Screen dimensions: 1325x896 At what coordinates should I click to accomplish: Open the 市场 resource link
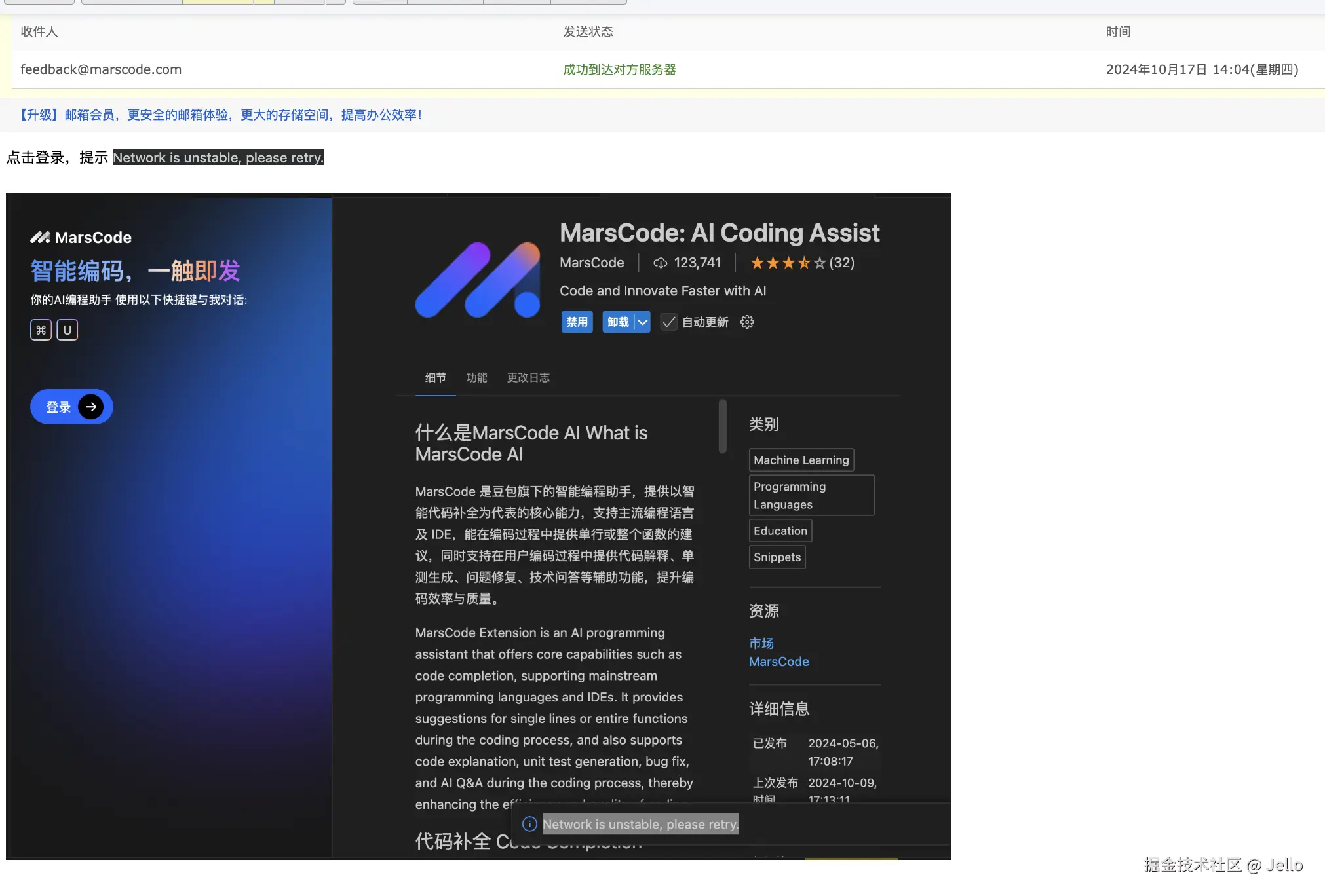click(761, 643)
